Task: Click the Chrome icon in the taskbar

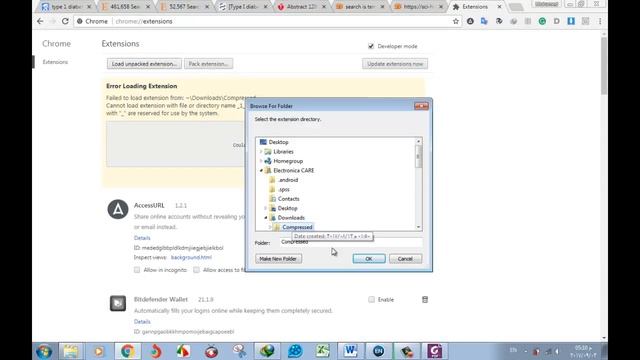Action: [127, 351]
